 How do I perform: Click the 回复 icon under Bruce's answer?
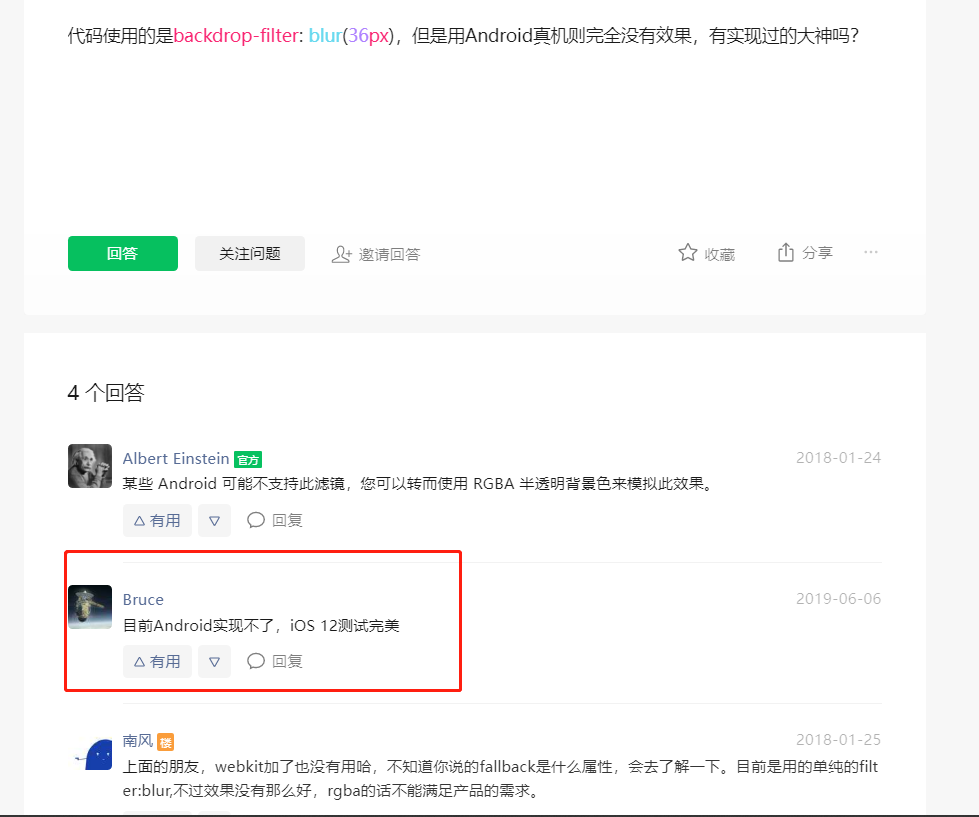[x=256, y=661]
